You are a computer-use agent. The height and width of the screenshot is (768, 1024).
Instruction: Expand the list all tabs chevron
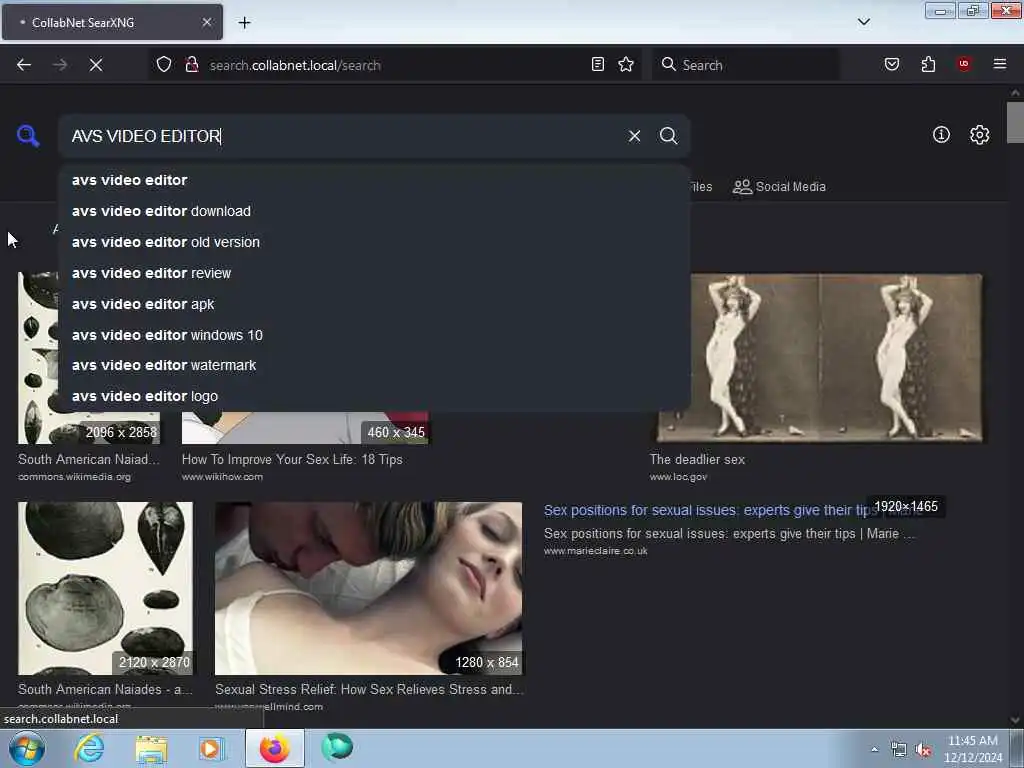(x=863, y=22)
